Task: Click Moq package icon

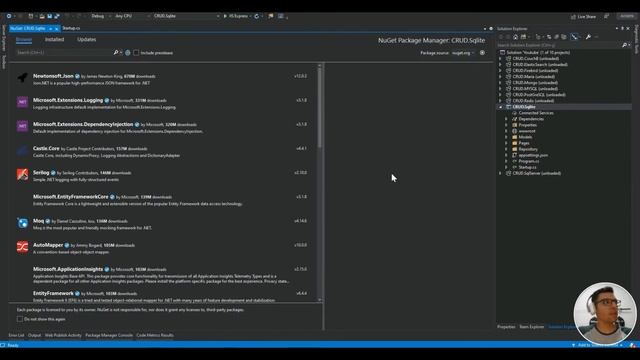Action: point(22,223)
